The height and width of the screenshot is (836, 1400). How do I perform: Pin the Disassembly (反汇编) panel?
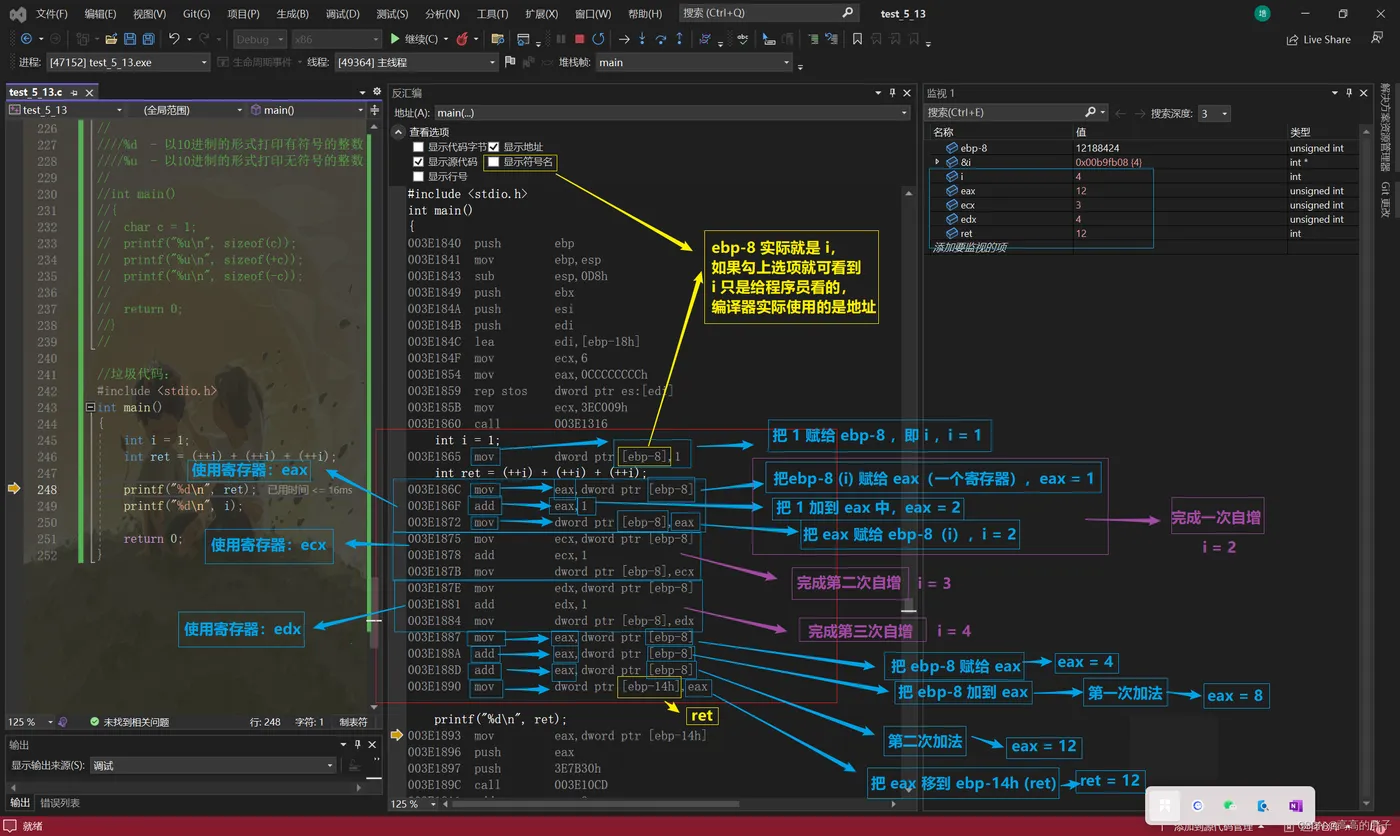point(891,92)
